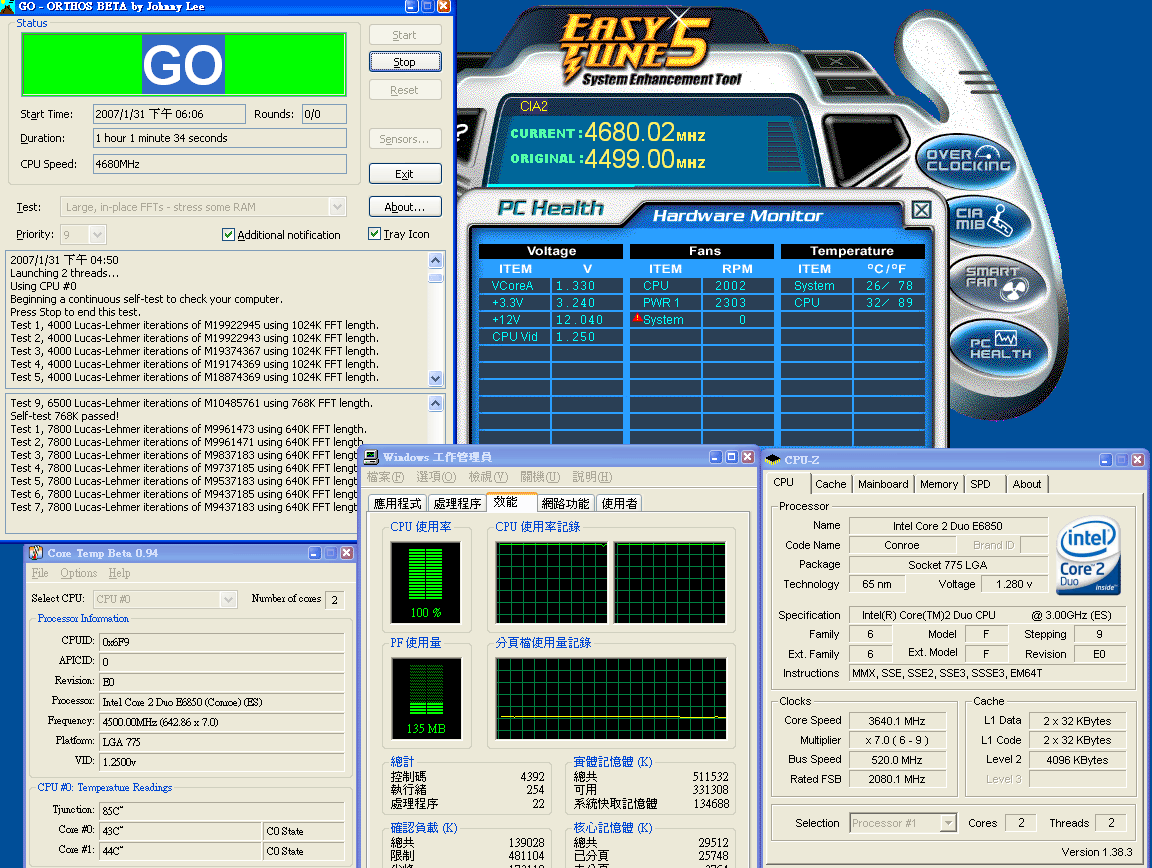This screenshot has width=1152, height=868.
Task: Toggle Additional notification checkbox in ORTHOS
Action: 228,234
